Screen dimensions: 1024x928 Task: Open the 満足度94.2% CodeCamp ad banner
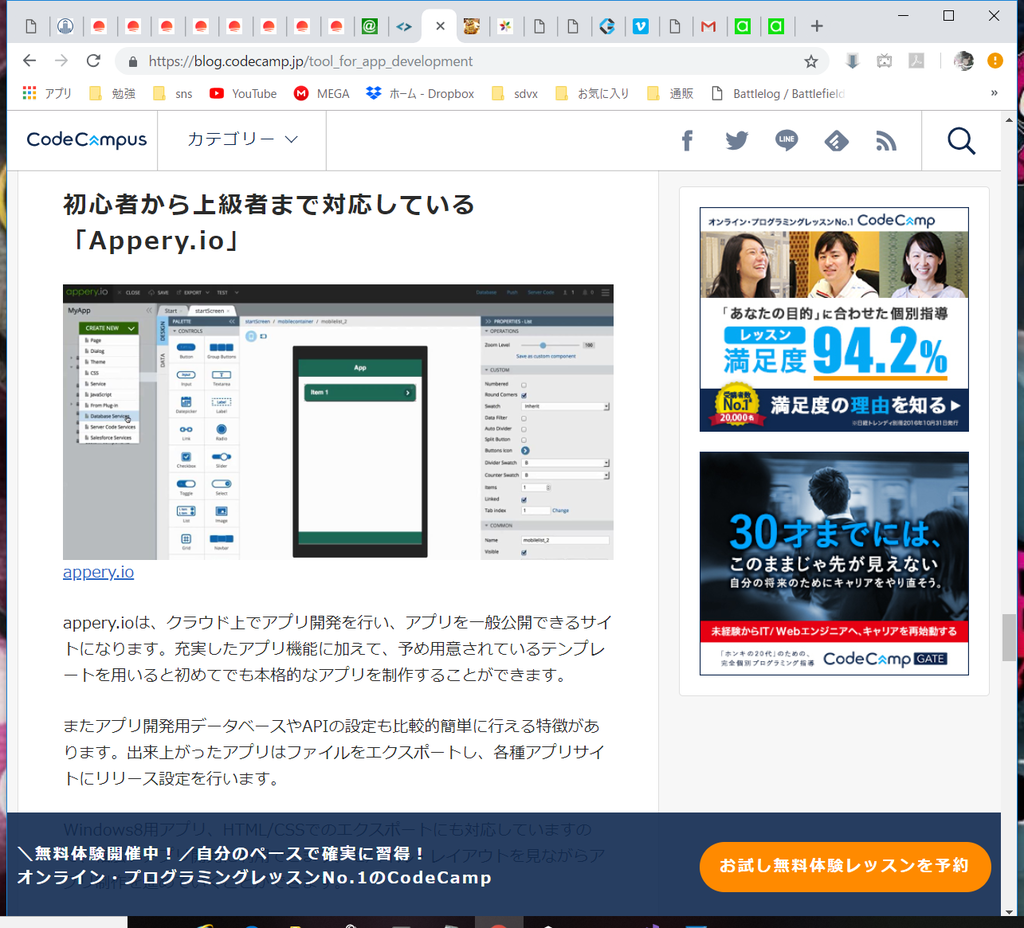pos(834,319)
